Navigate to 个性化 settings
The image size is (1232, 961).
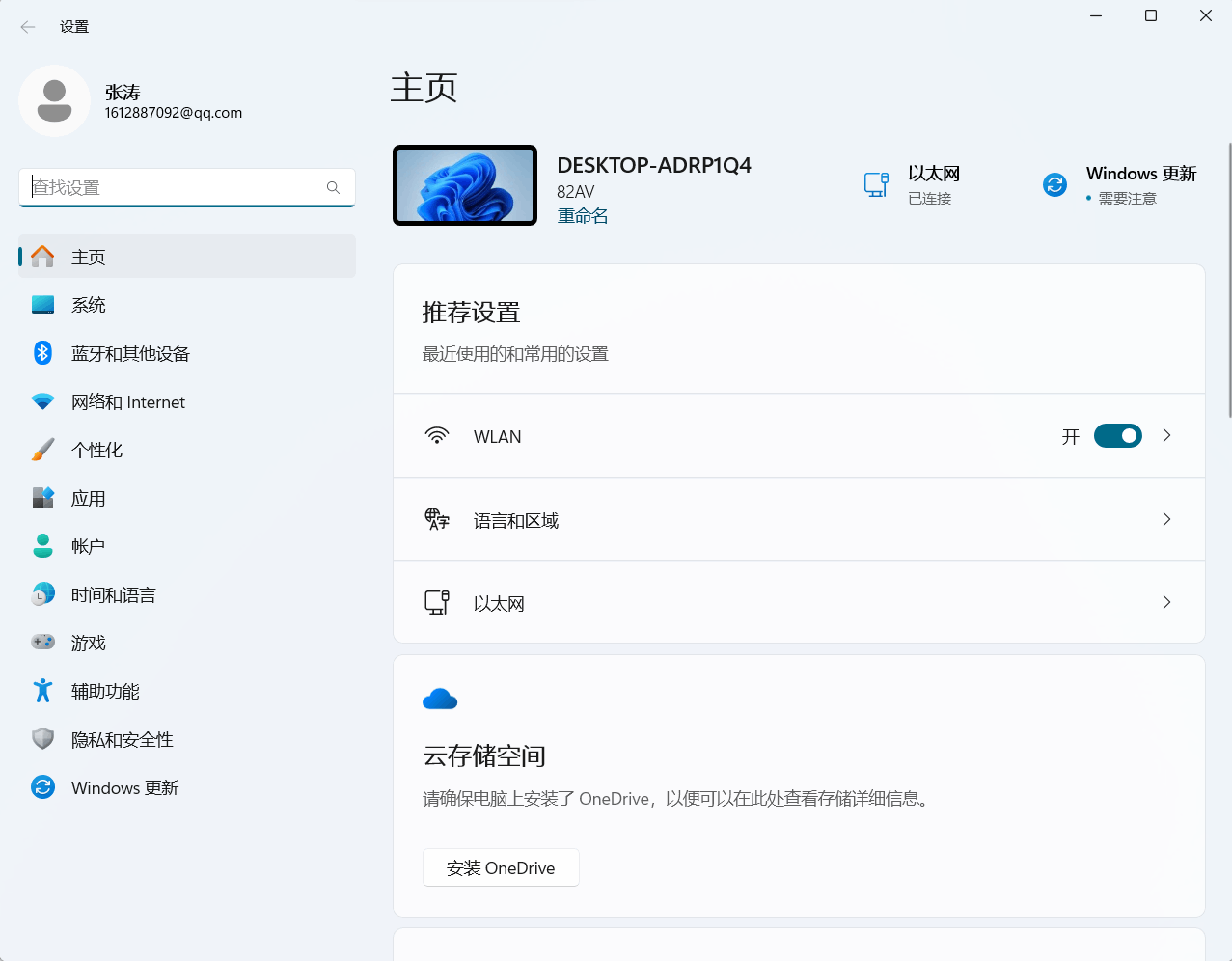pyautogui.click(x=187, y=450)
